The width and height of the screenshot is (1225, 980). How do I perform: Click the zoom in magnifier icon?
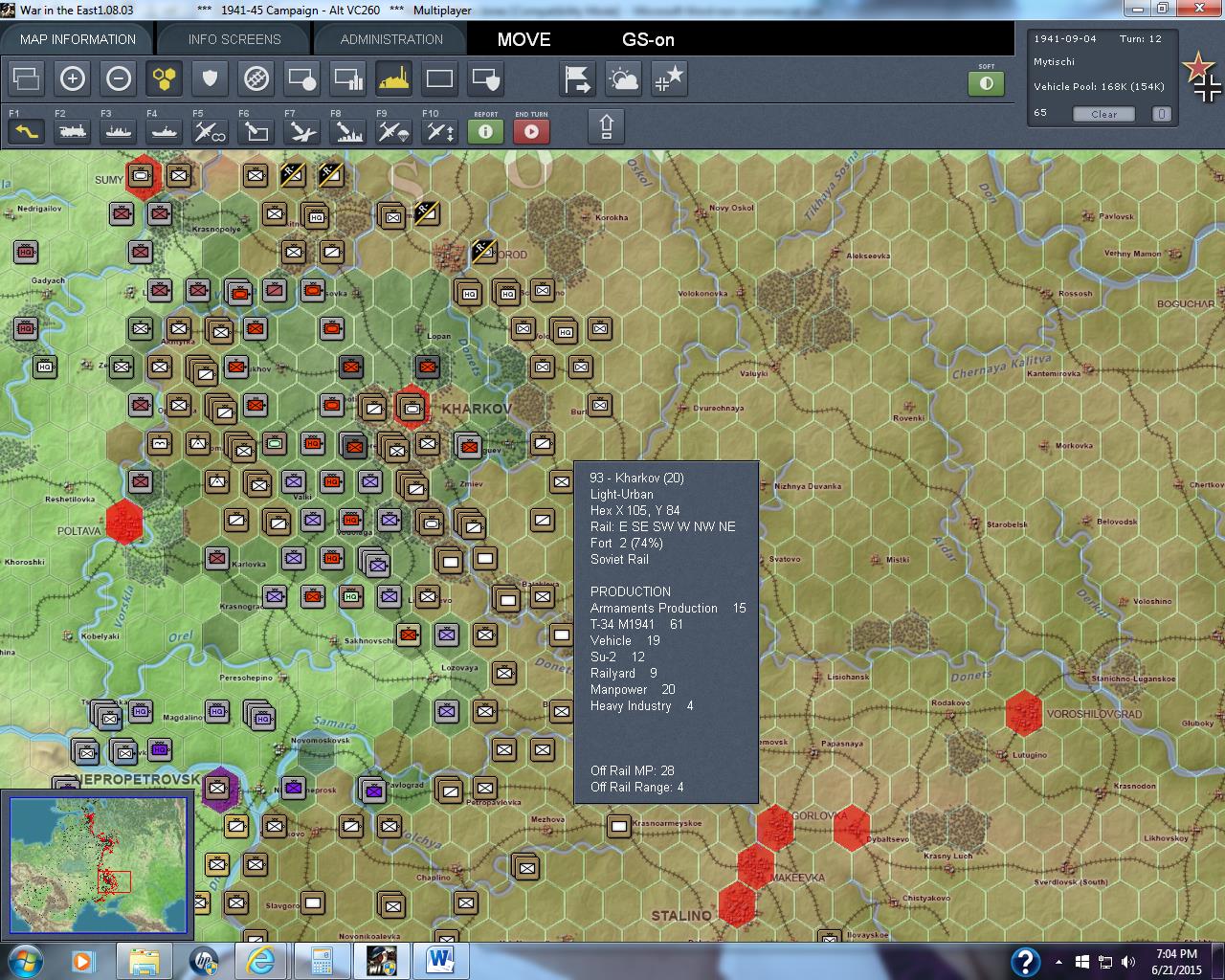pyautogui.click(x=73, y=78)
